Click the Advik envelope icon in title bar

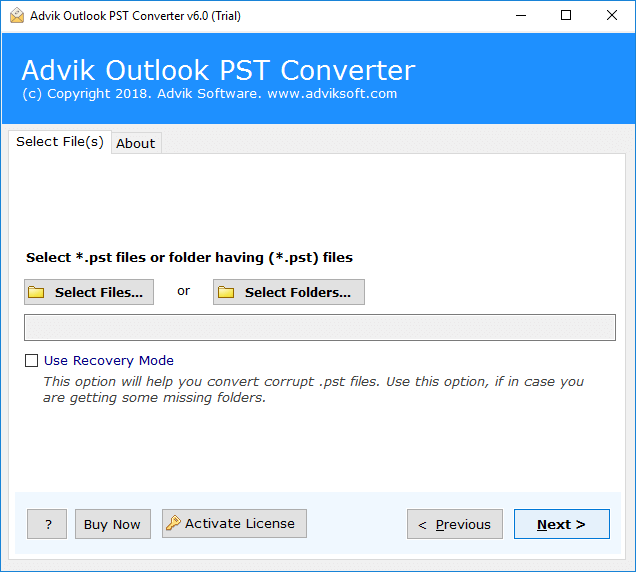(17, 16)
